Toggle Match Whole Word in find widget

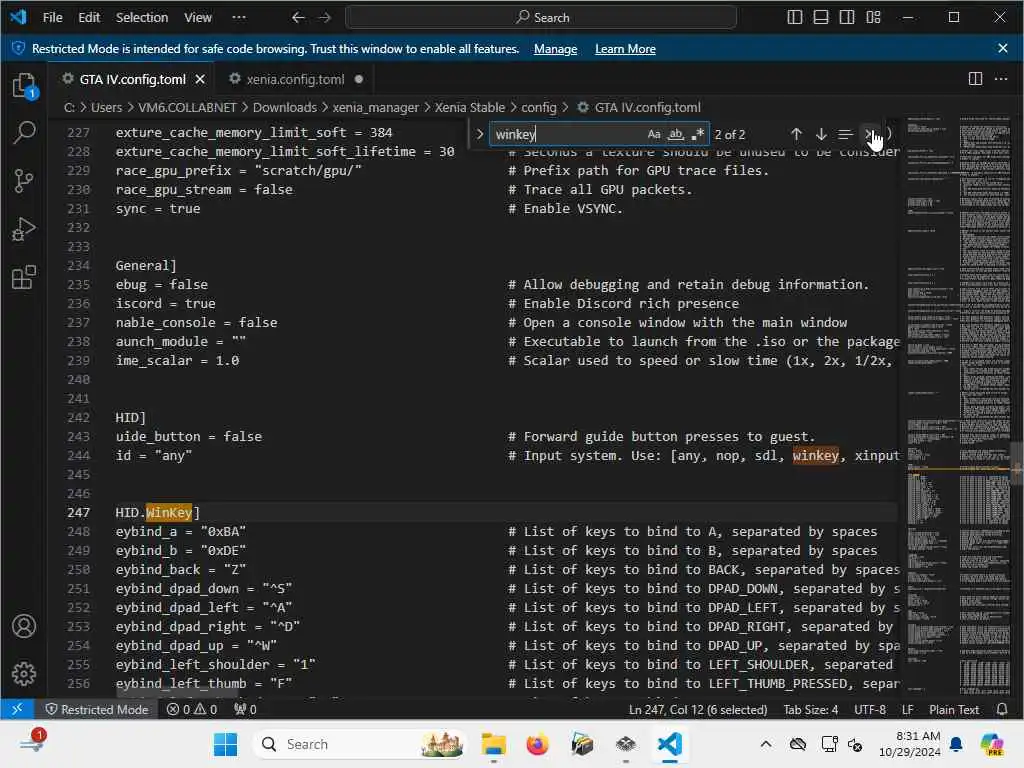point(676,134)
